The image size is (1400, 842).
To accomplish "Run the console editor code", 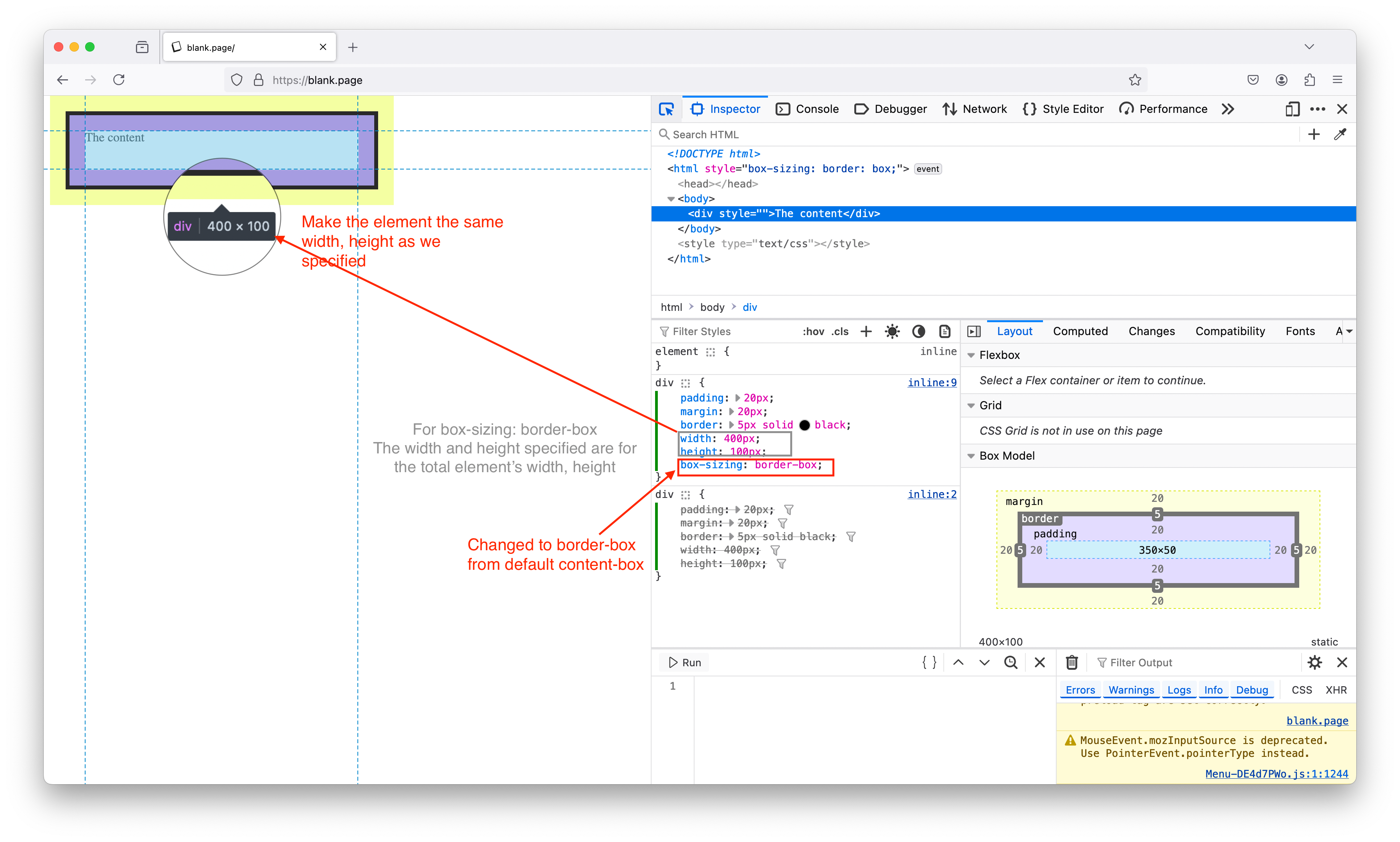I will coord(684,663).
